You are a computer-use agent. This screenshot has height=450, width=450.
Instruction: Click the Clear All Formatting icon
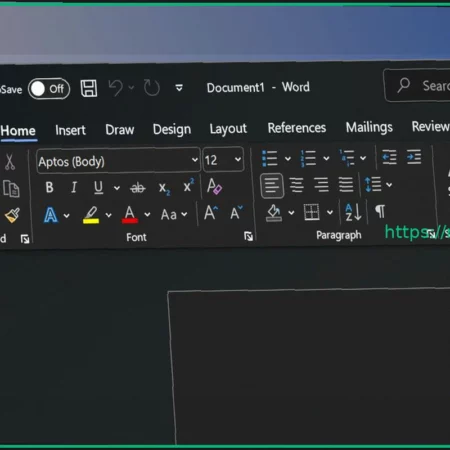(x=214, y=186)
